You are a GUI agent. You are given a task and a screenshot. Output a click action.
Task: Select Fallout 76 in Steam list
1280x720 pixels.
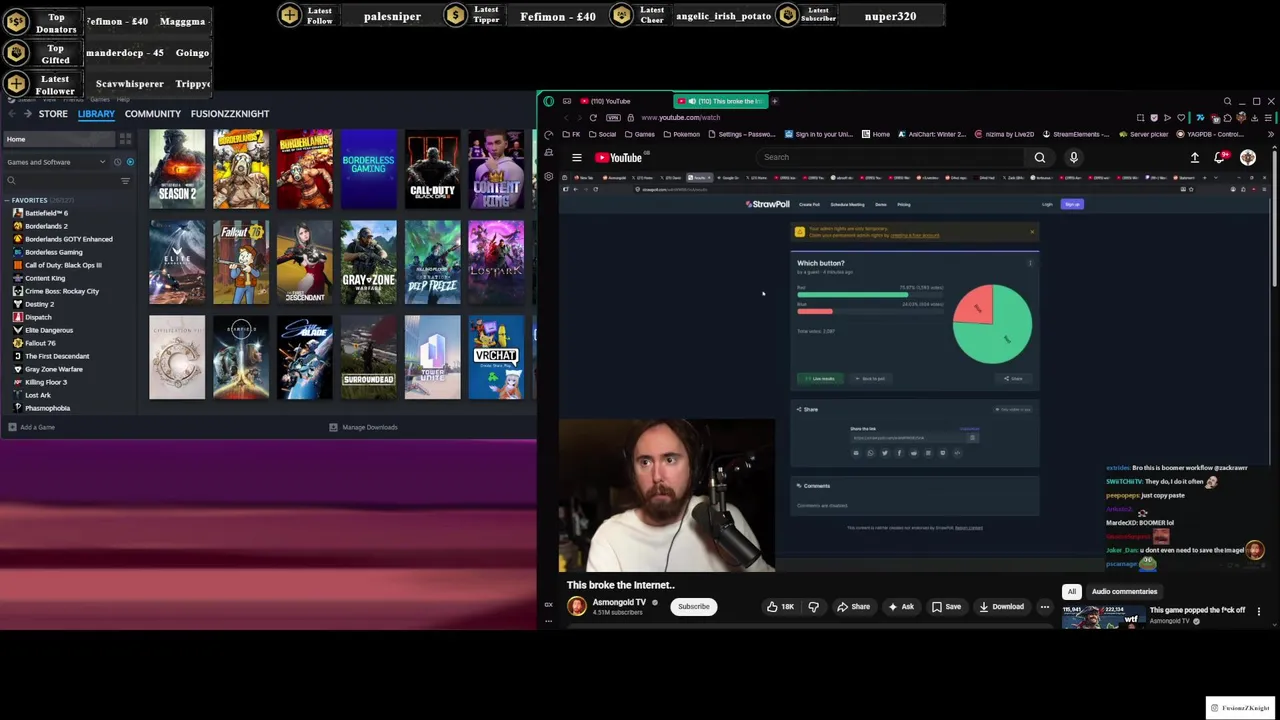pyautogui.click(x=40, y=343)
